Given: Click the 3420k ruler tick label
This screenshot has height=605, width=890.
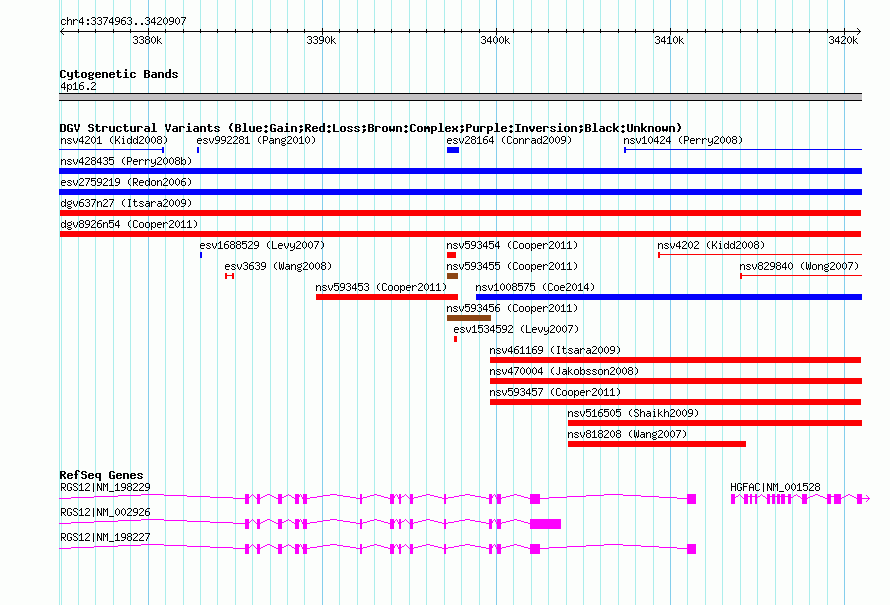Looking at the screenshot, I should [843, 40].
